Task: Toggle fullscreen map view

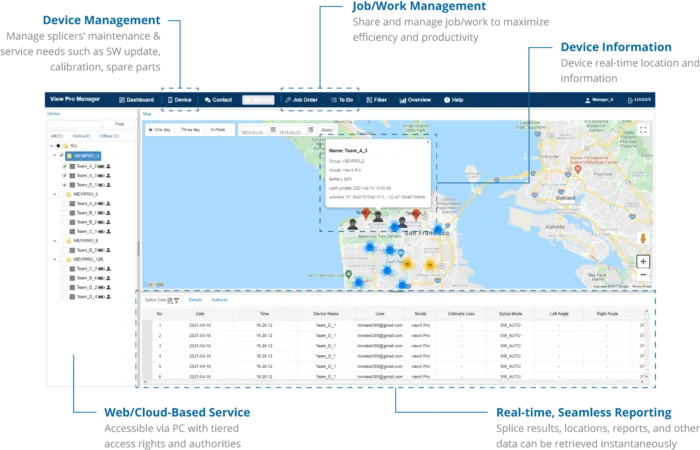Action: [x=643, y=130]
